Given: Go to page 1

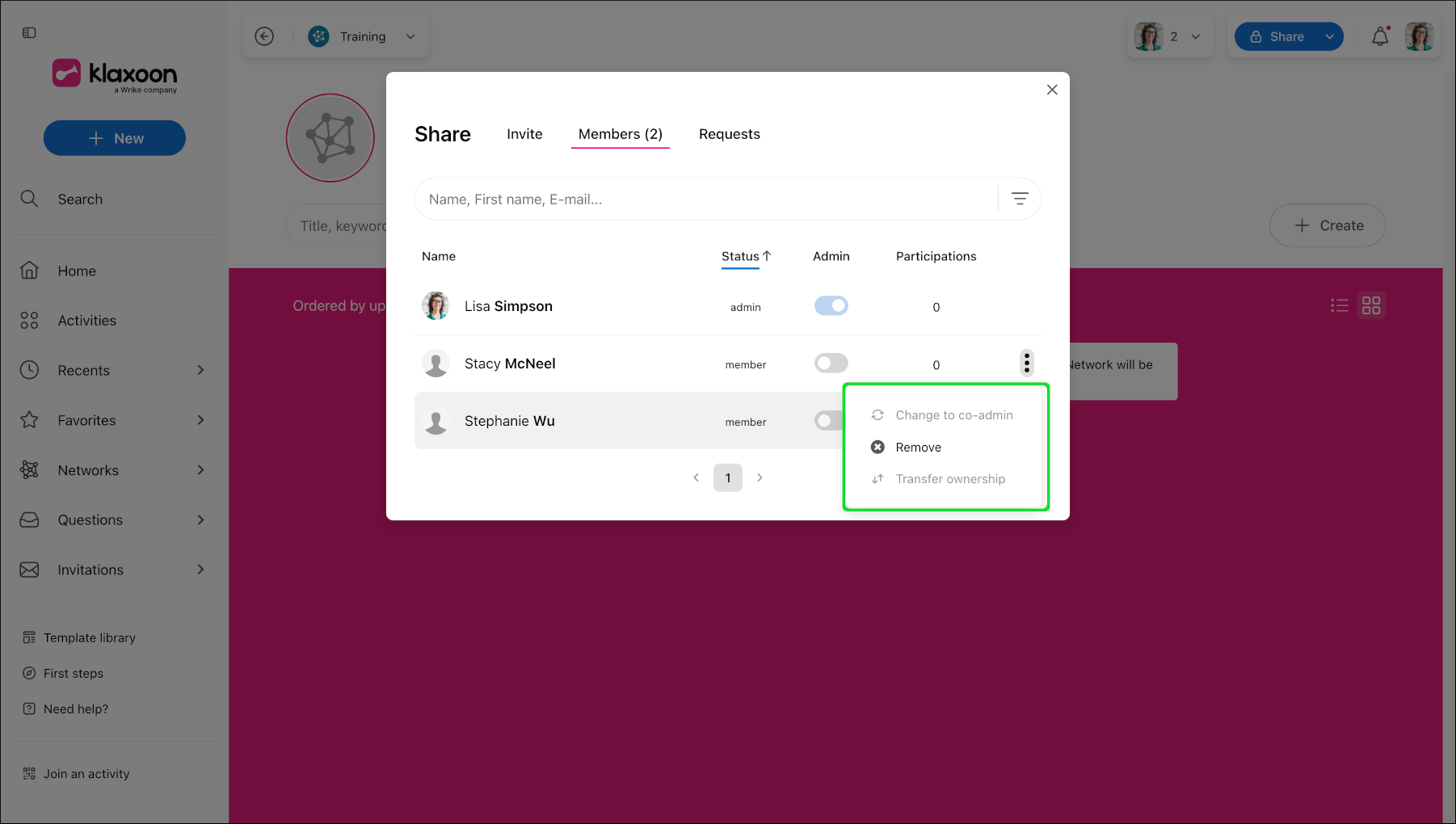Looking at the screenshot, I should (x=728, y=477).
